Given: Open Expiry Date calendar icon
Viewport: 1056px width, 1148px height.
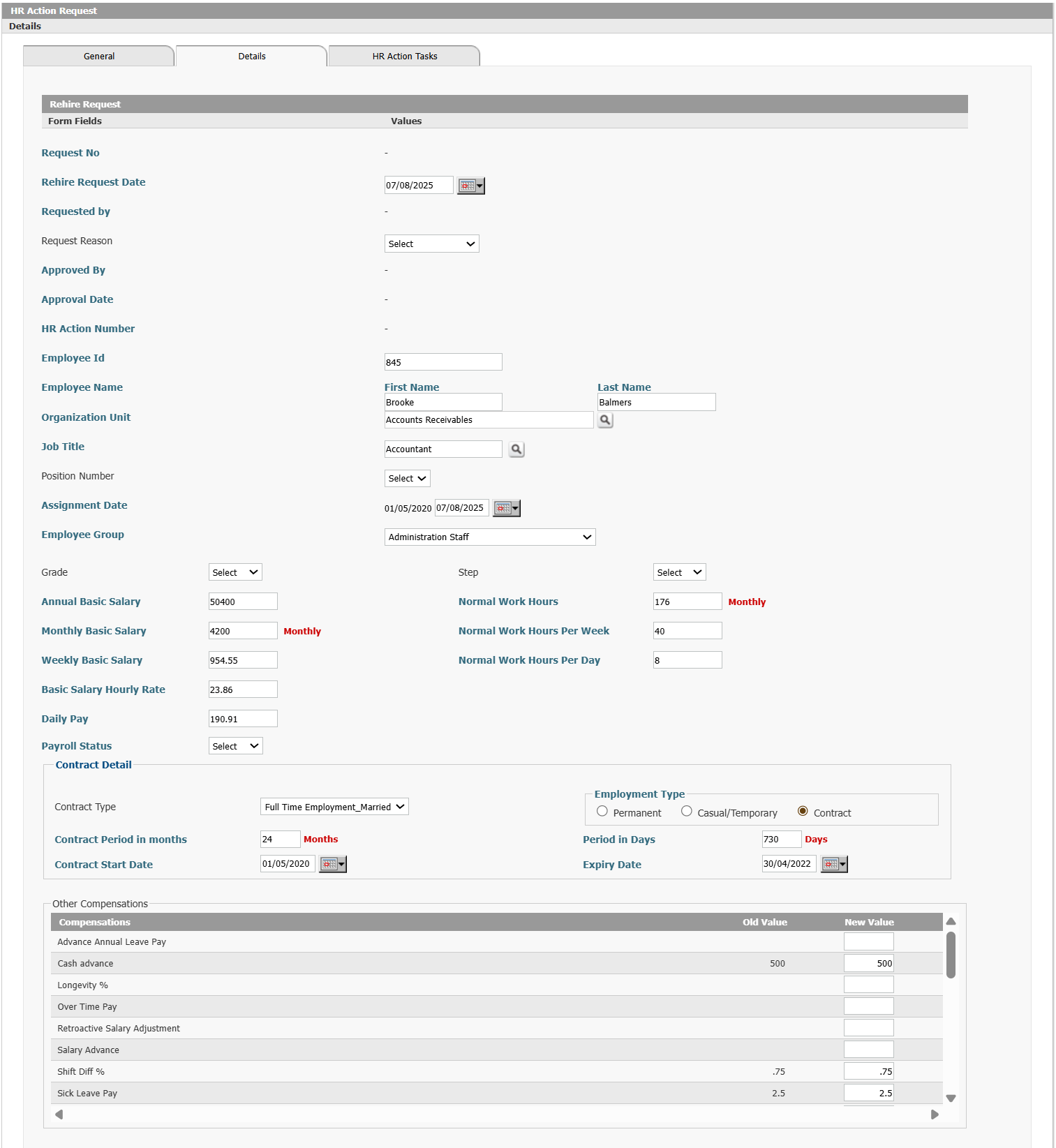Looking at the screenshot, I should tap(834, 864).
